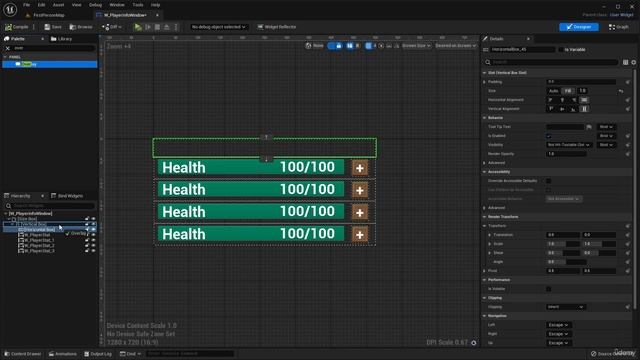Click the None localization button in viewport
The width and height of the screenshot is (640, 360).
coord(314,46)
